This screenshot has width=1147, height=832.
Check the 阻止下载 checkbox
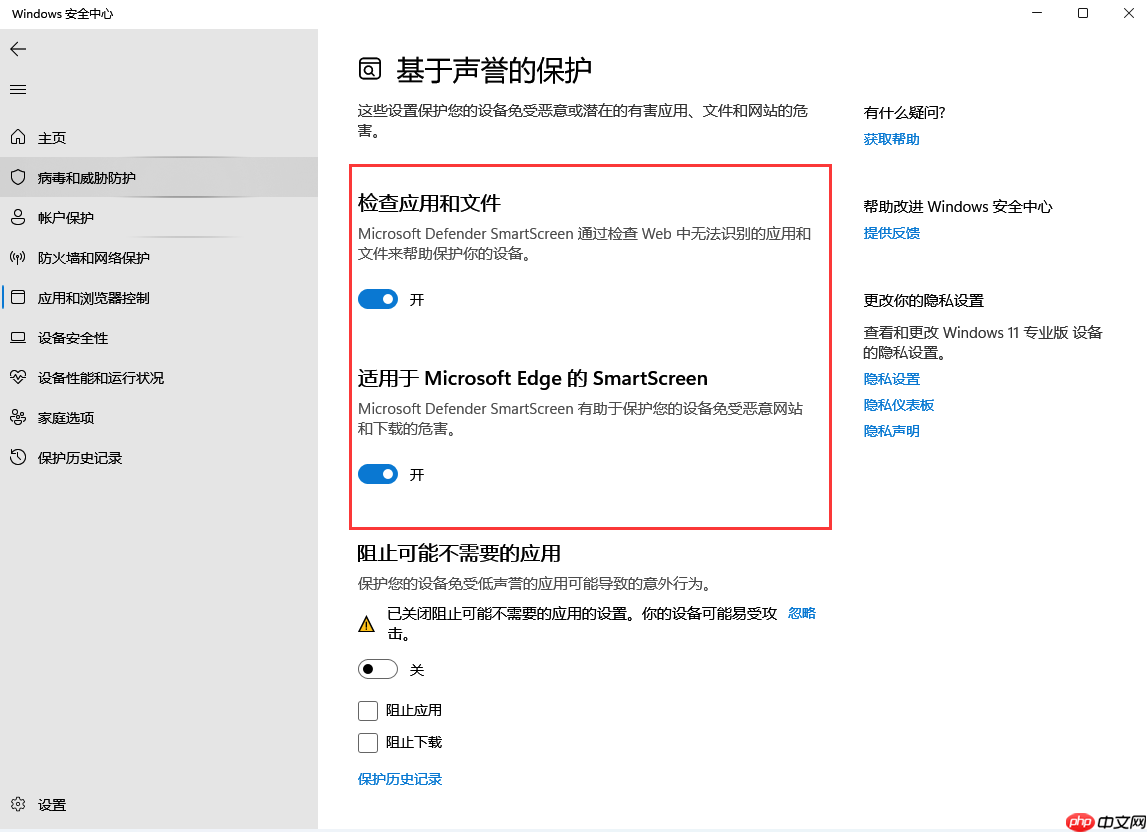click(x=365, y=742)
